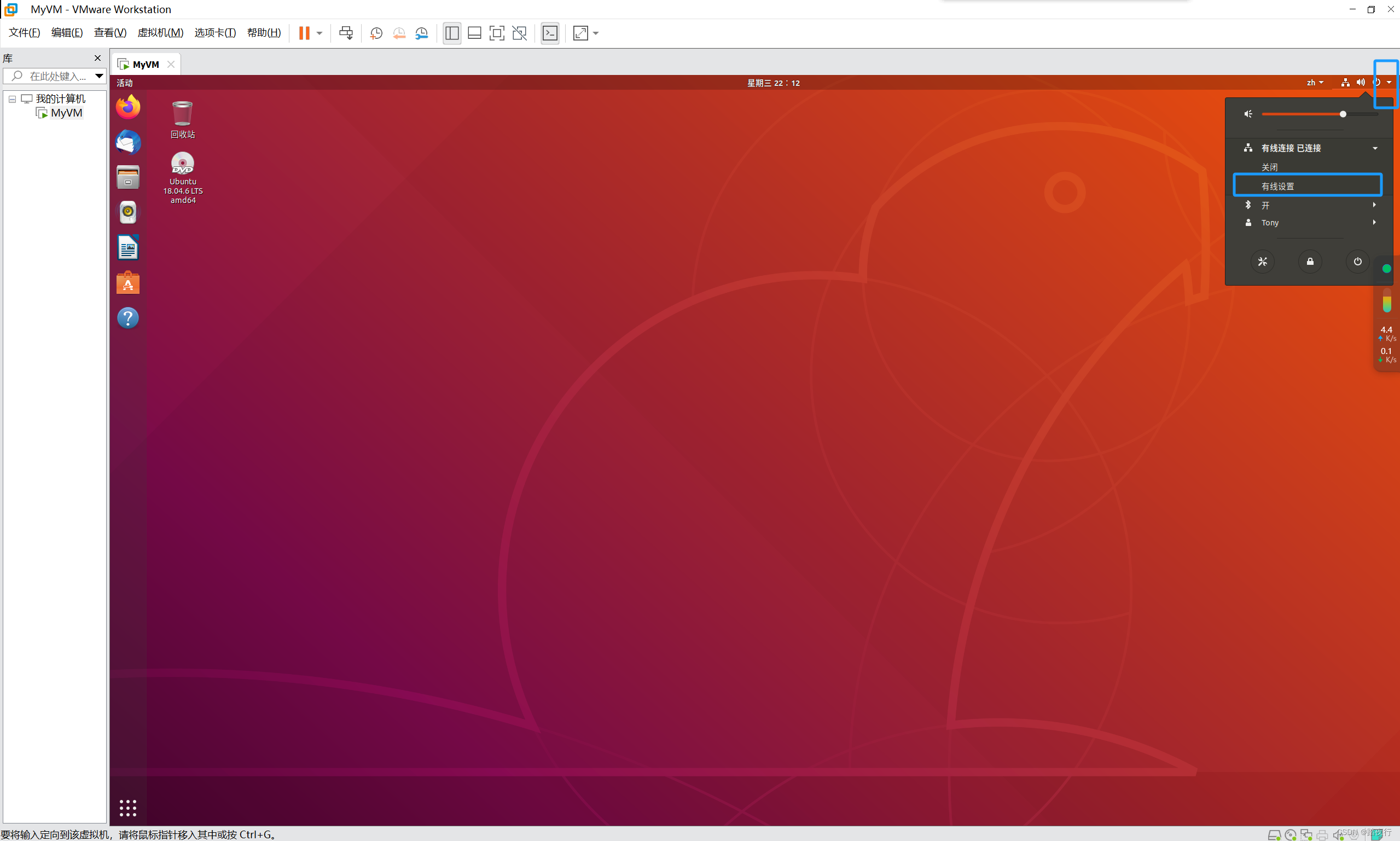This screenshot has width=1400, height=841.
Task: Click the clock 星期三 22:12
Action: (773, 83)
